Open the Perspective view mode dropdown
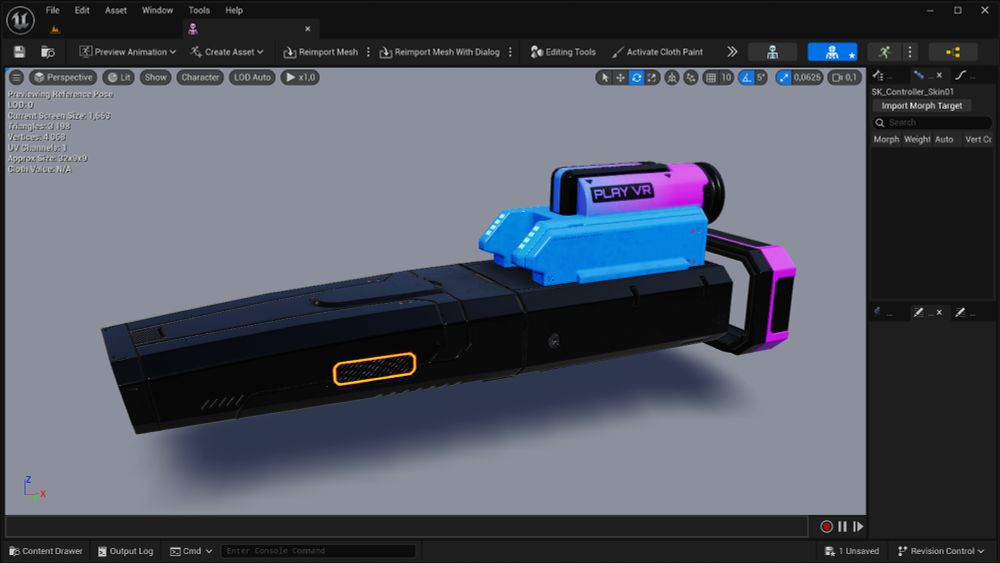 tap(63, 77)
